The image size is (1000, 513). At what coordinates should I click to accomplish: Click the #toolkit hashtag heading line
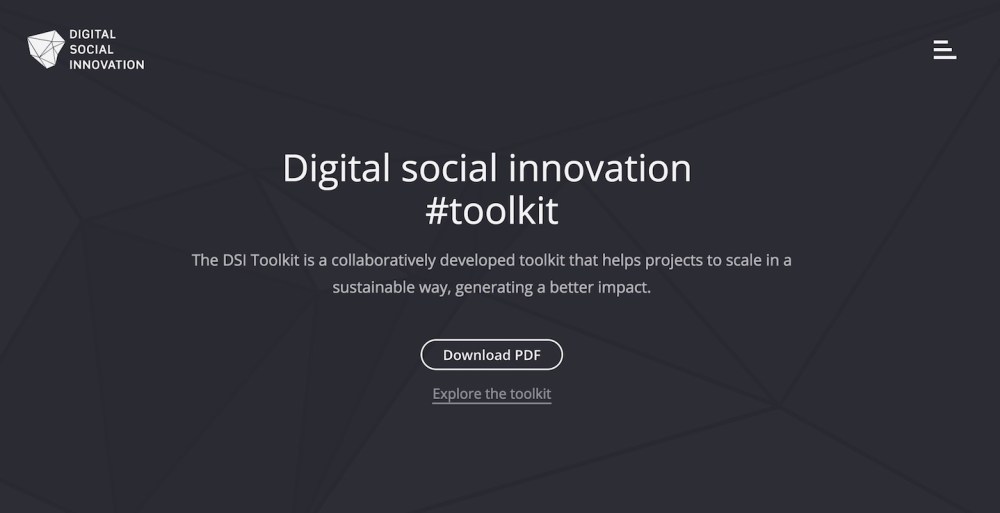491,212
